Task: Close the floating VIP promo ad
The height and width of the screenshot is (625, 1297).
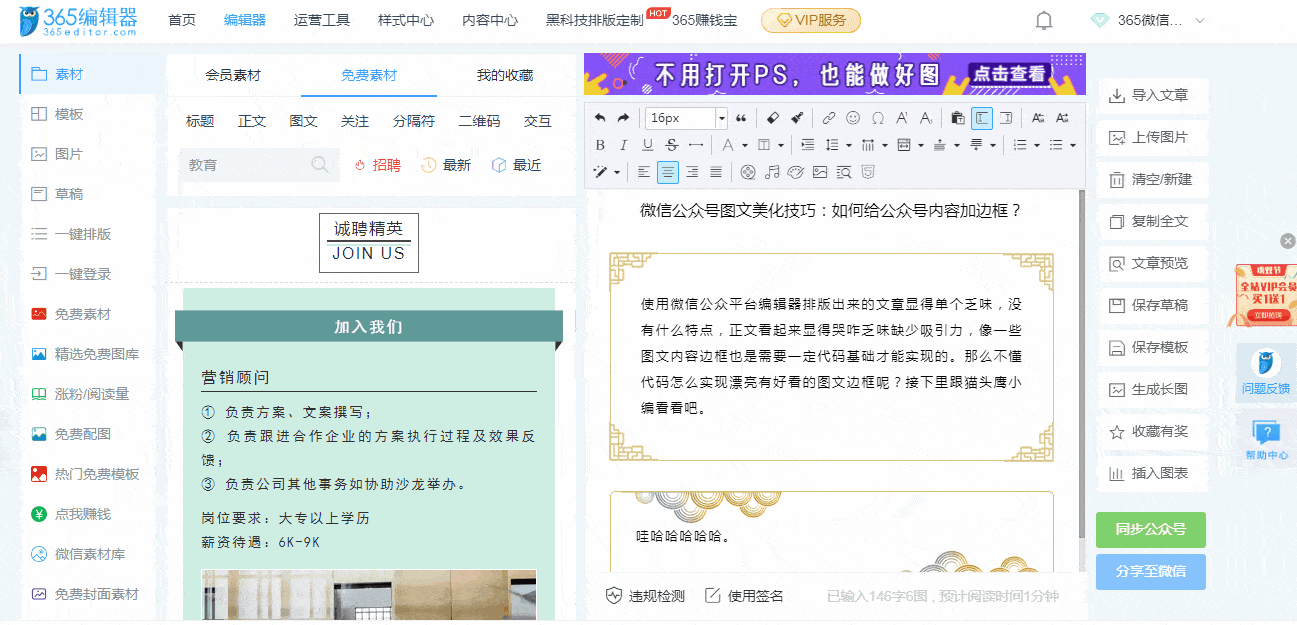Action: 1288,241
